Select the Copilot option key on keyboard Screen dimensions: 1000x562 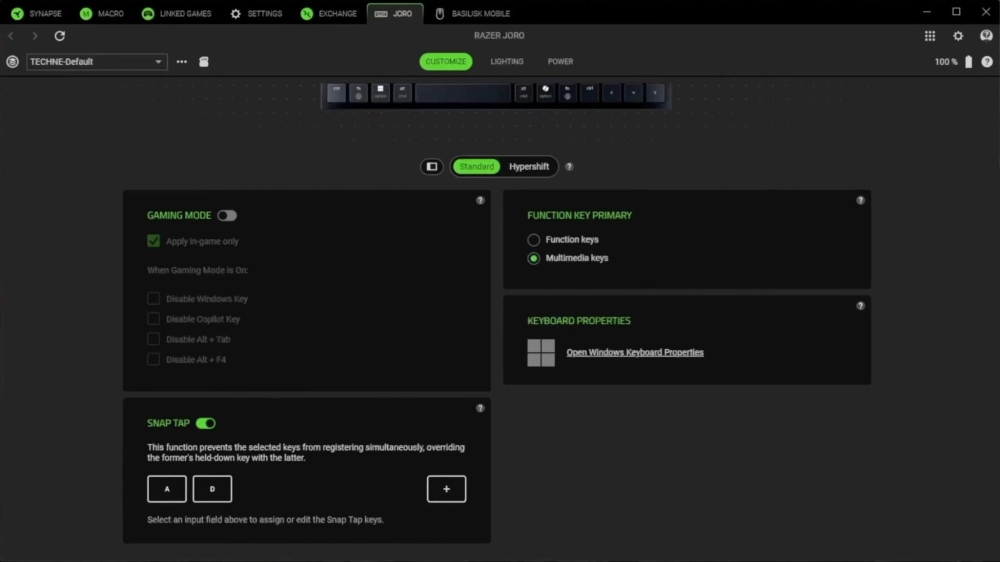(x=545, y=93)
